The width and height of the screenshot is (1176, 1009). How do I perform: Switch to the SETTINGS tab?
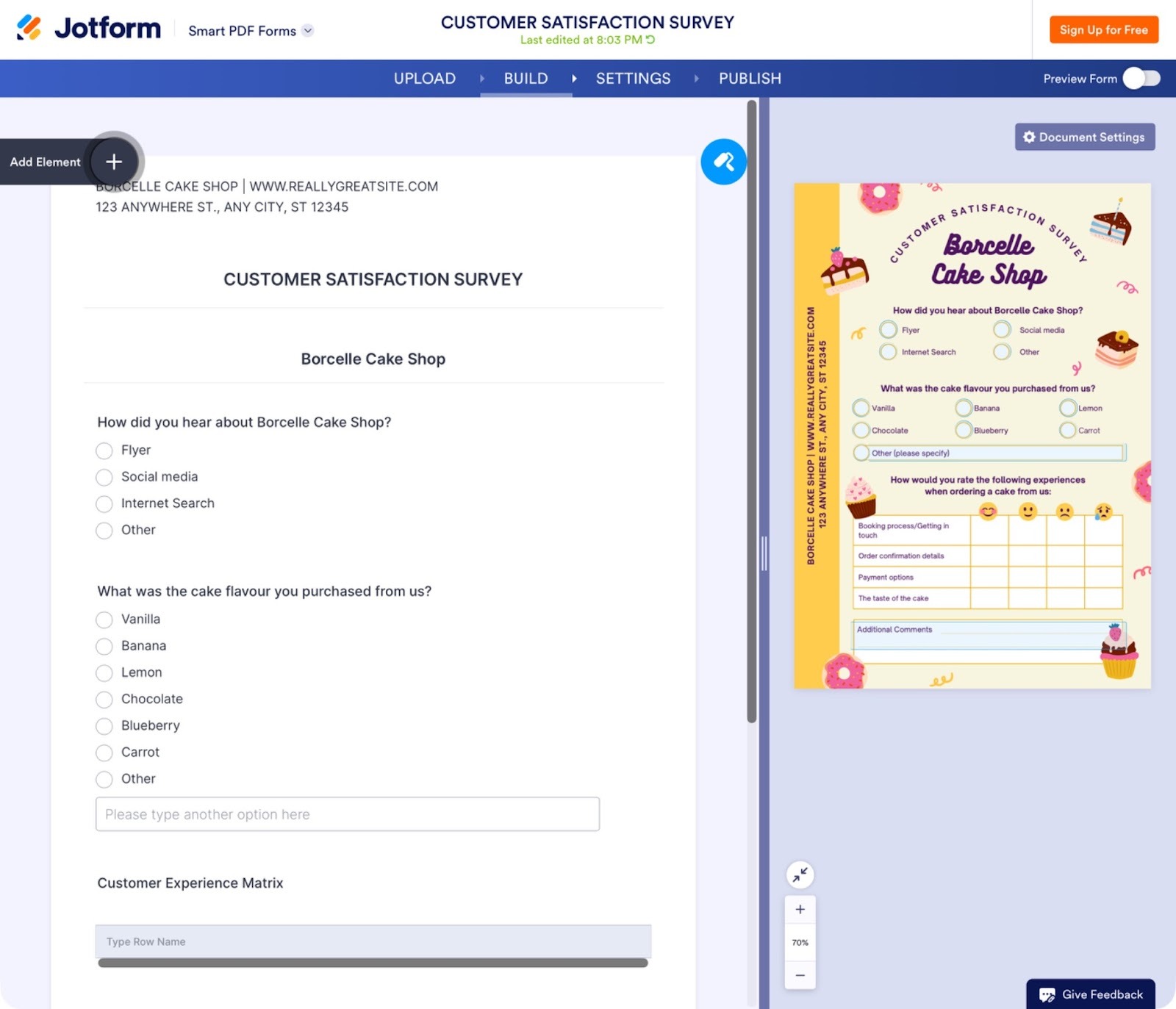[633, 78]
